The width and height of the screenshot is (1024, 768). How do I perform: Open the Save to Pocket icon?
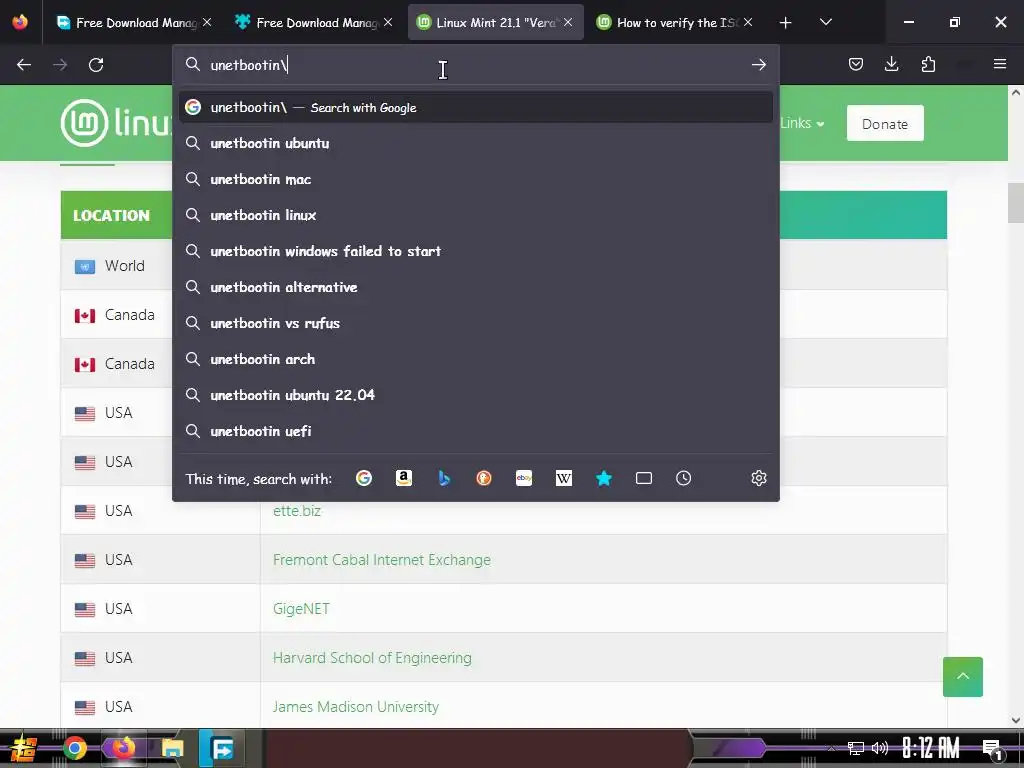click(856, 65)
